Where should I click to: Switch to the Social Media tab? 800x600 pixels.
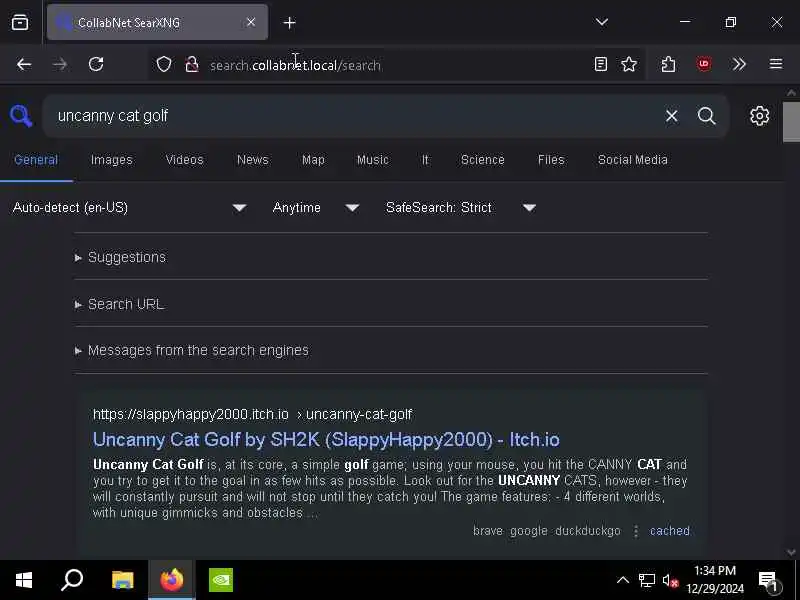[x=633, y=160]
